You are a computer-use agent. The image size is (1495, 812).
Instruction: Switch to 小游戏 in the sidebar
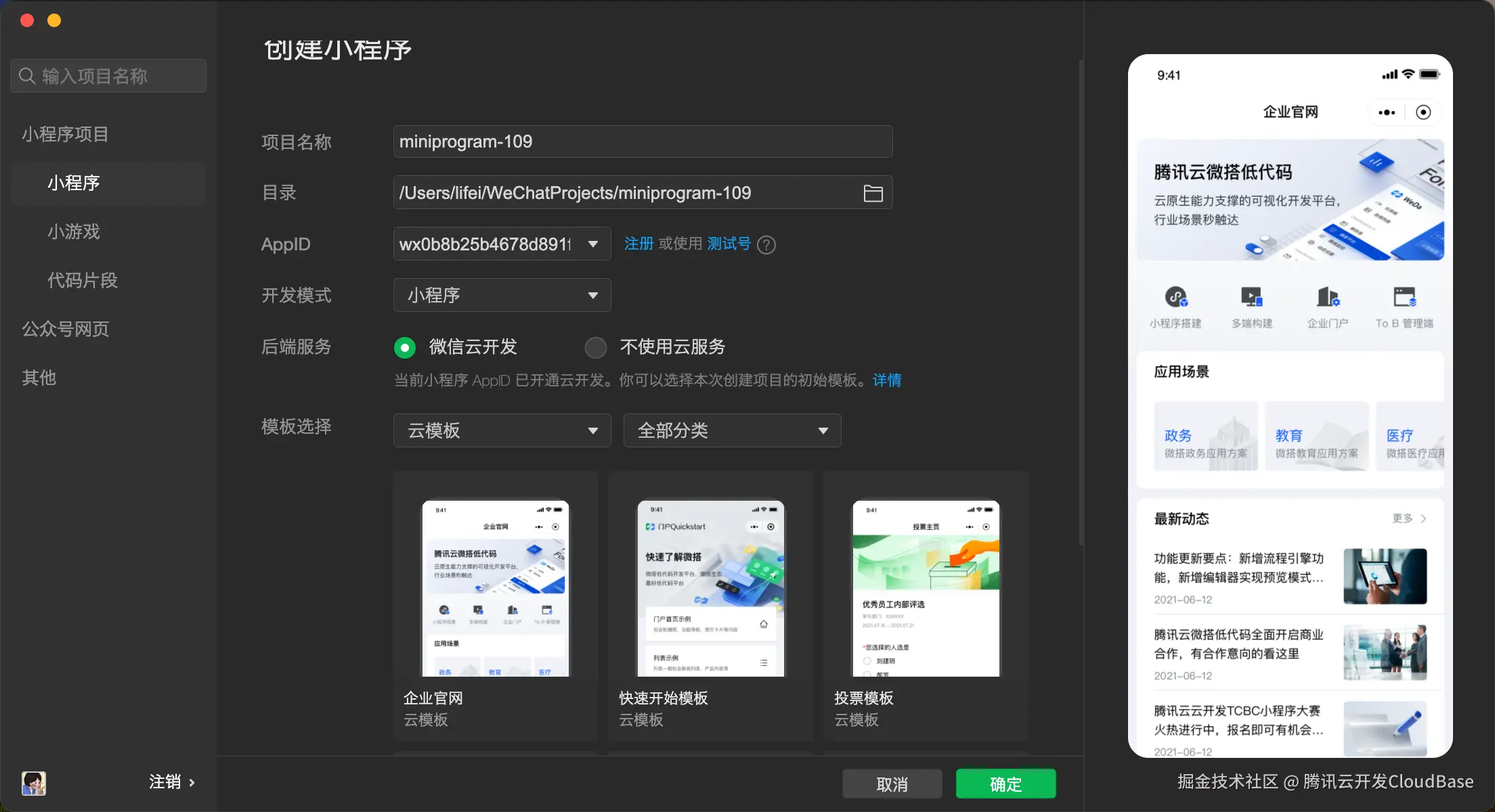74,231
